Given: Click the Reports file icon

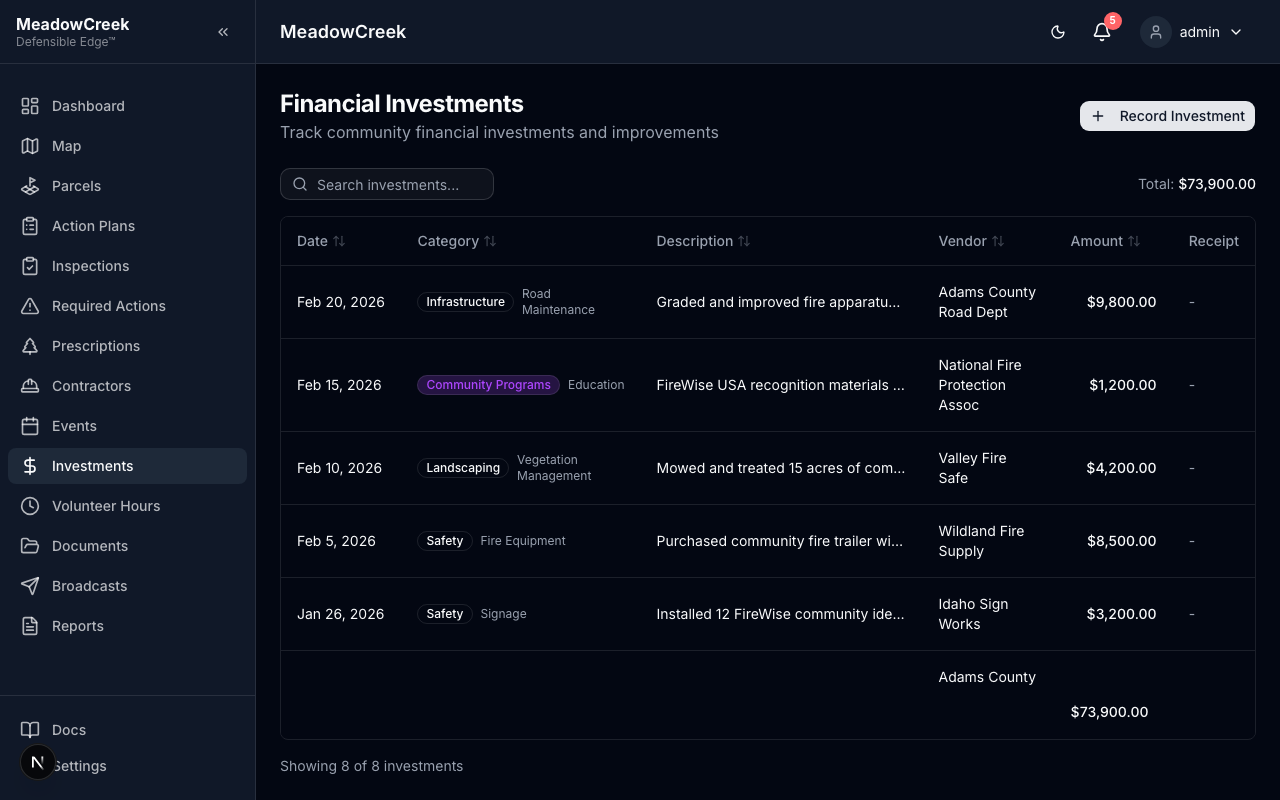Looking at the screenshot, I should coord(30,626).
